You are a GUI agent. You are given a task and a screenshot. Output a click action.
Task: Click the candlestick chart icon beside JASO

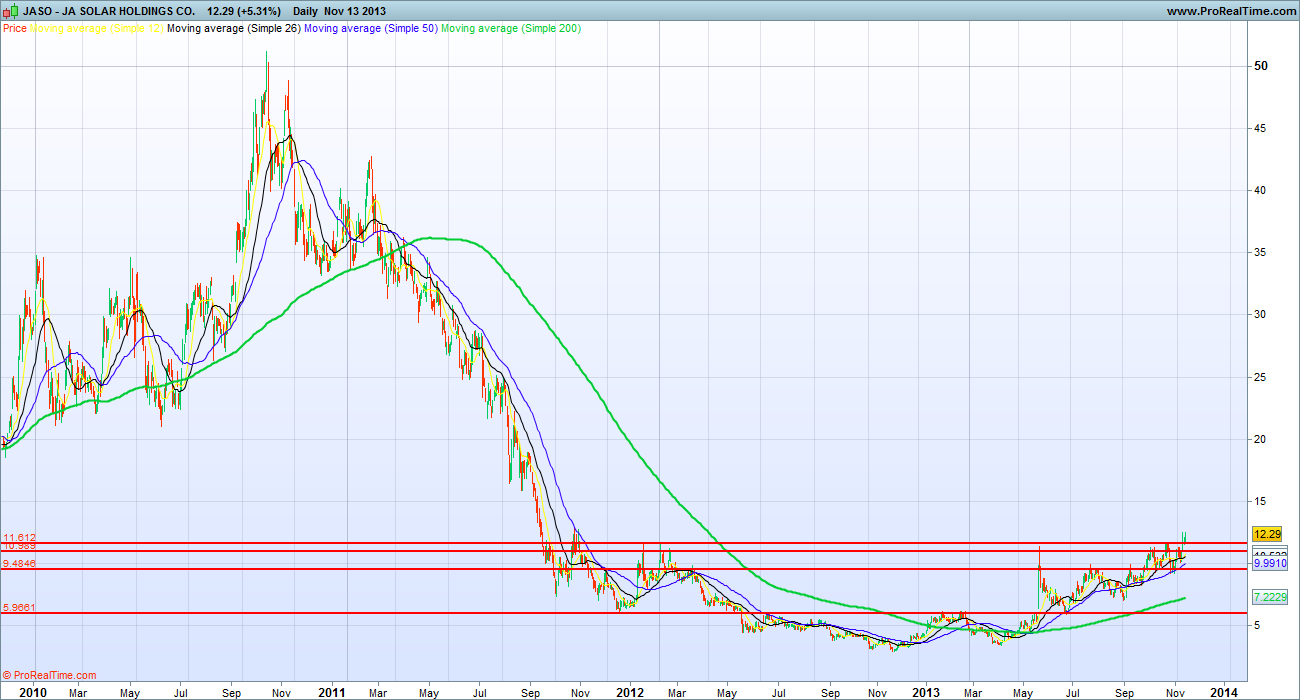pos(10,11)
